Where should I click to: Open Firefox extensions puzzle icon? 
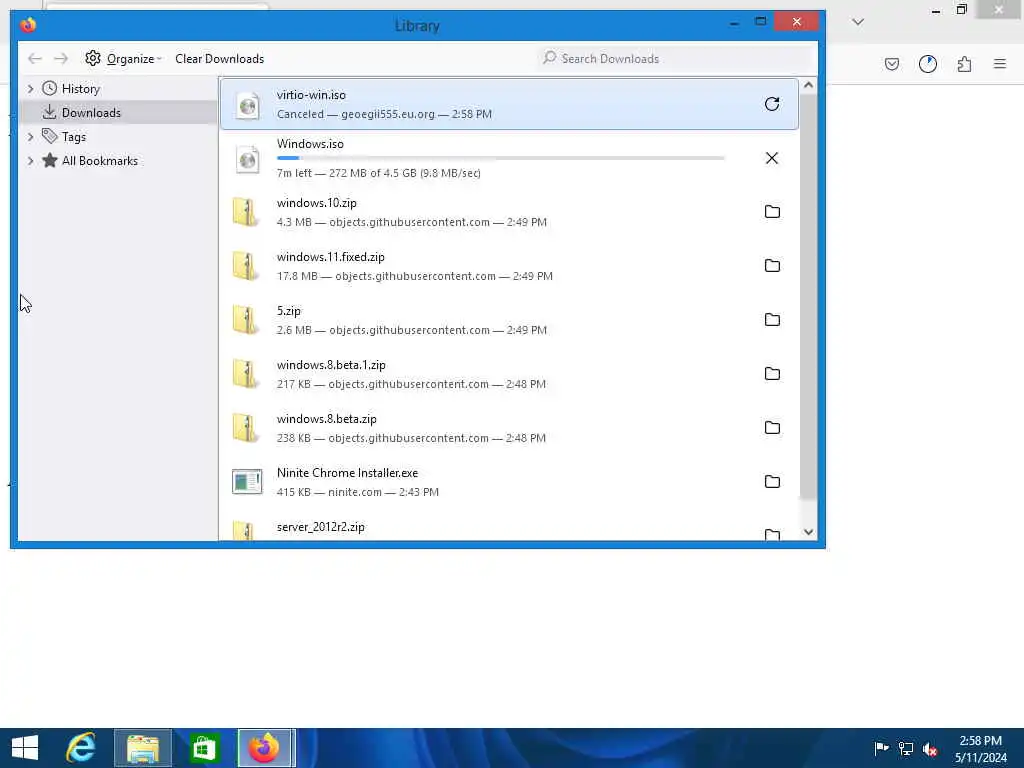(x=964, y=64)
